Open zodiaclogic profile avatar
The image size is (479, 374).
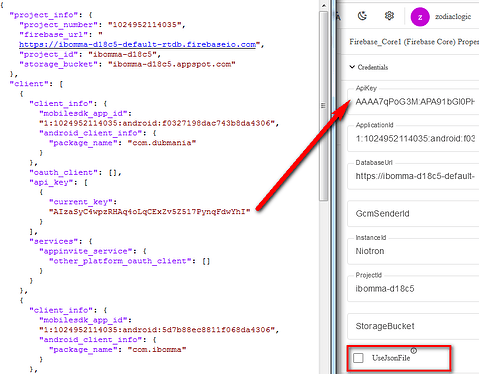click(x=420, y=17)
